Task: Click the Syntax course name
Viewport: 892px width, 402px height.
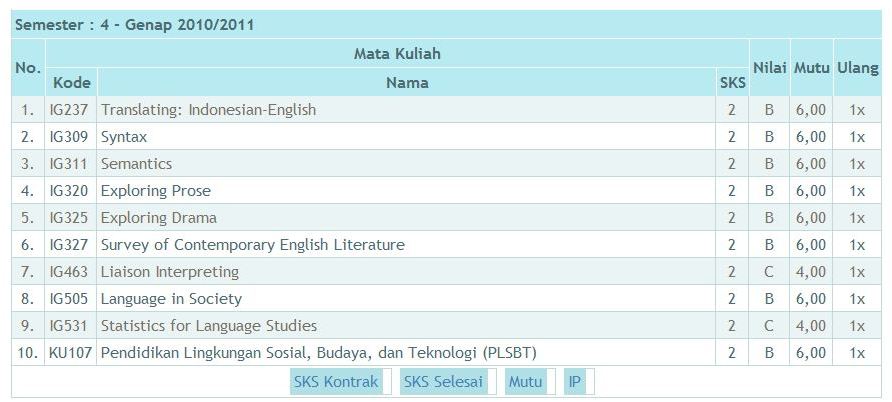Action: coord(124,137)
